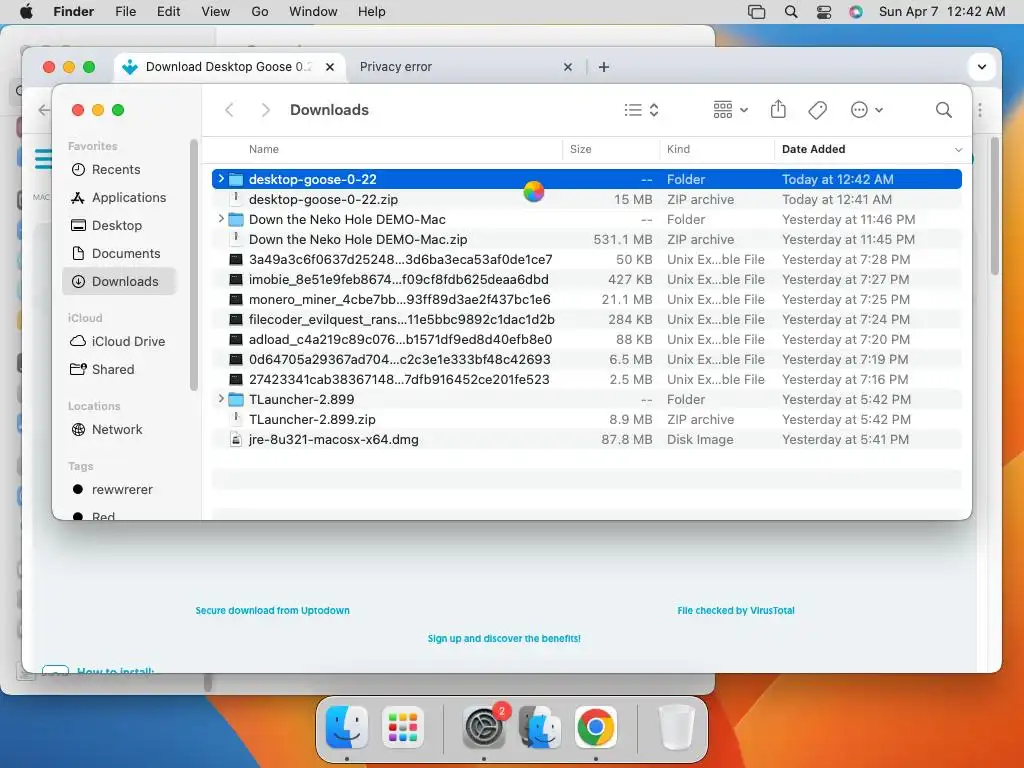Screen dimensions: 1024x768
Task: Open Spotlight search in menu bar
Action: click(791, 12)
